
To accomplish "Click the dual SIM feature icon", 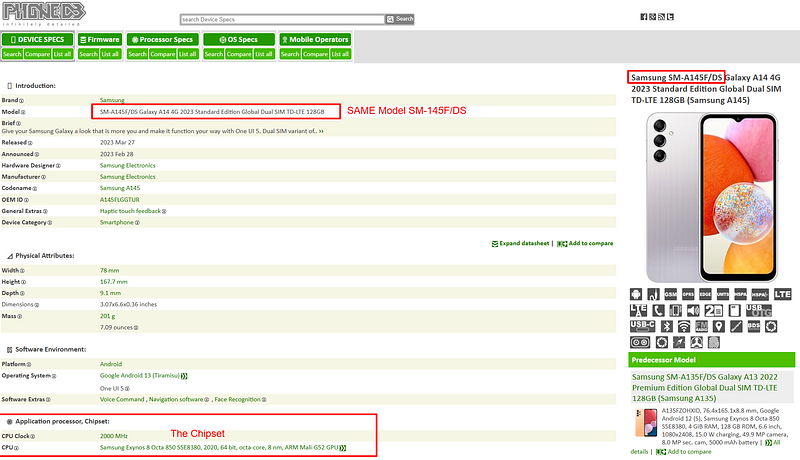I will point(713,311).
